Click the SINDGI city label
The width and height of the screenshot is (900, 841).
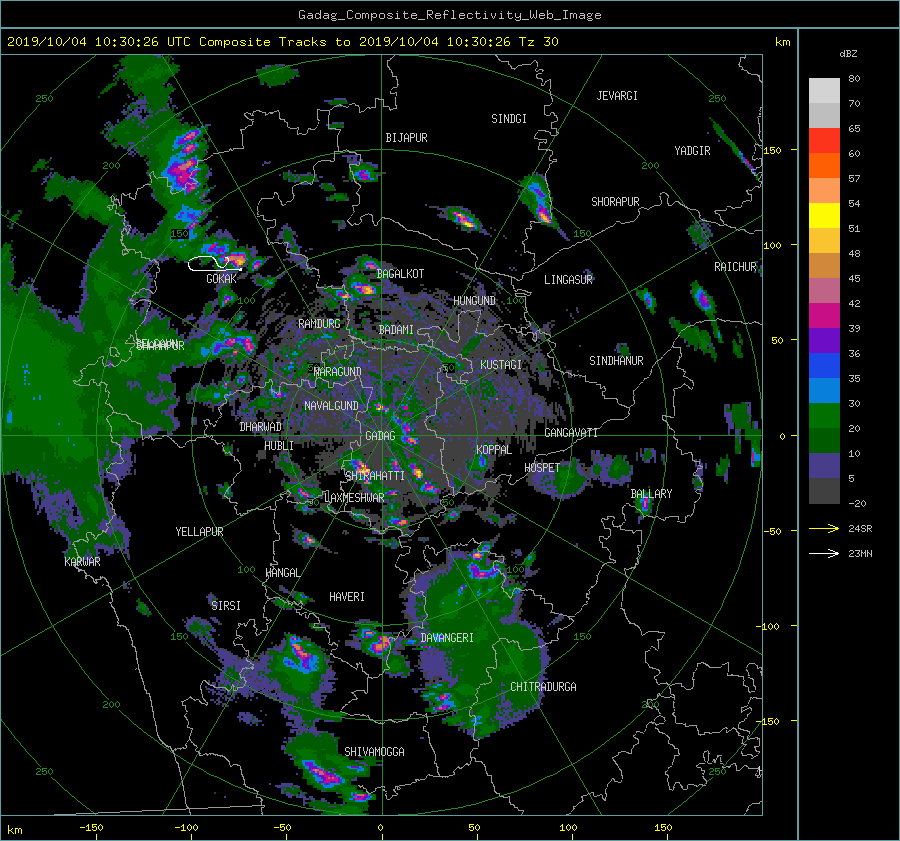(509, 119)
